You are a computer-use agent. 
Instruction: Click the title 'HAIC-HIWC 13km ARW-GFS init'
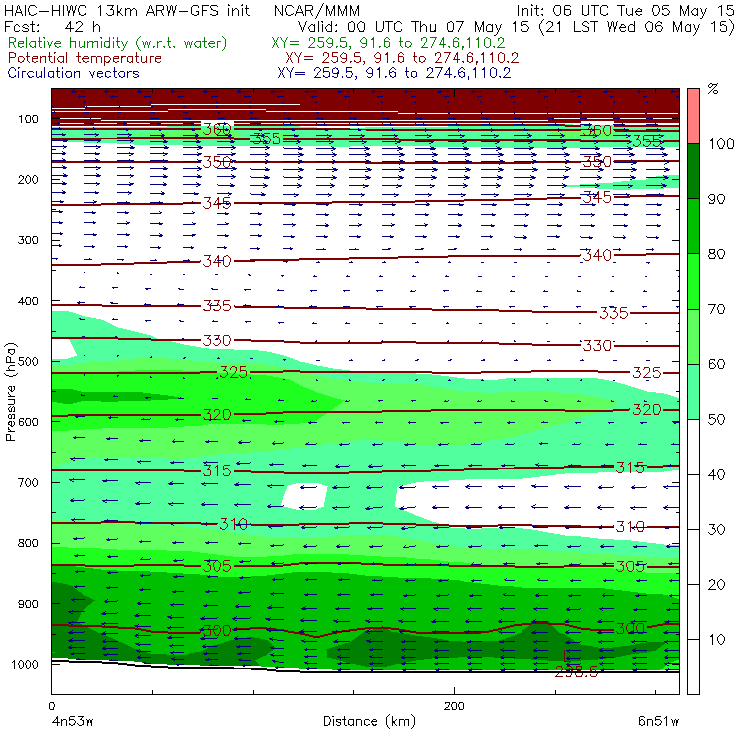127,10
